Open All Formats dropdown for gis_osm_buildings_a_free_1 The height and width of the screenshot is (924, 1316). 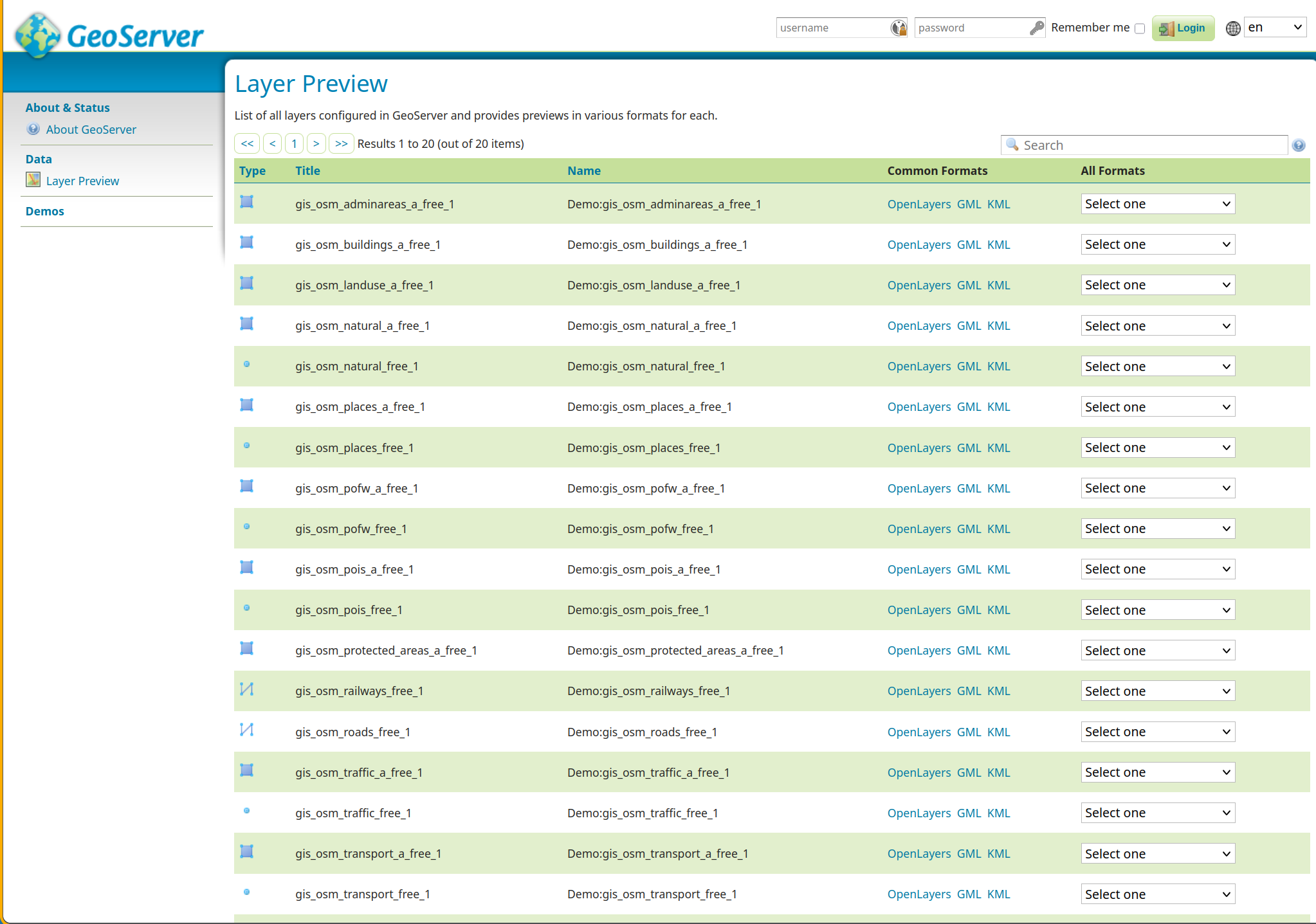tap(1158, 244)
